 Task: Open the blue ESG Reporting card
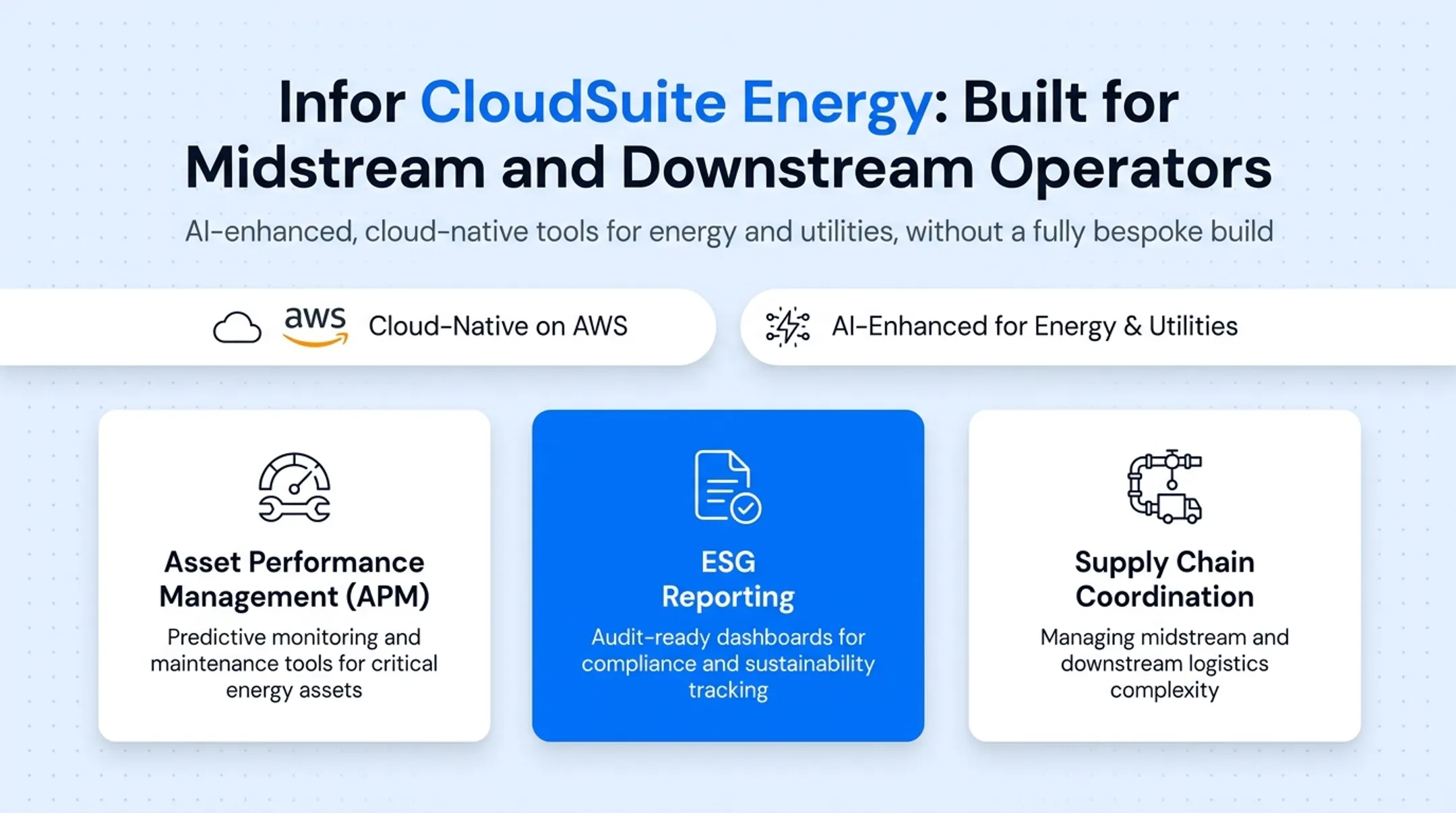click(x=728, y=576)
